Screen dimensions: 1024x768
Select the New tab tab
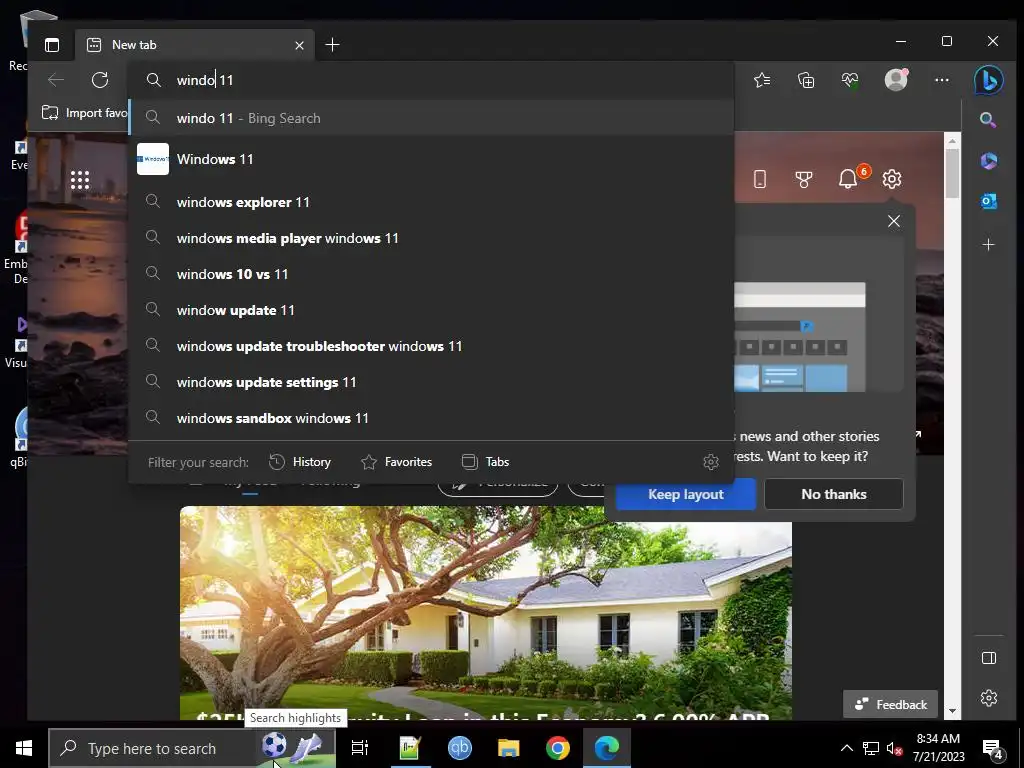pos(195,45)
